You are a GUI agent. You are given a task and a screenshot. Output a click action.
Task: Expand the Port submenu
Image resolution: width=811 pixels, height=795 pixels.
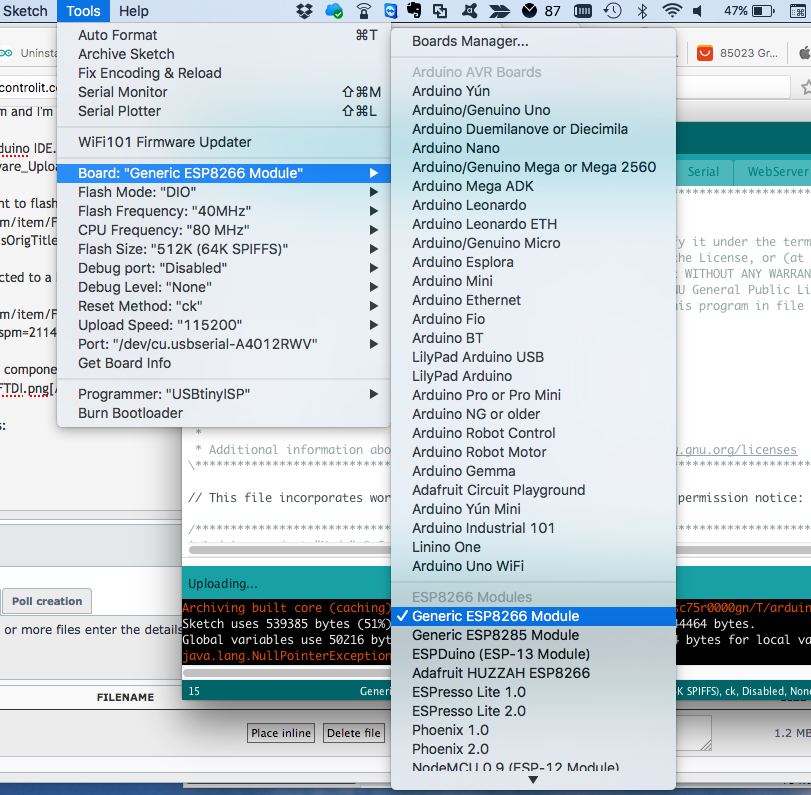coord(197,344)
